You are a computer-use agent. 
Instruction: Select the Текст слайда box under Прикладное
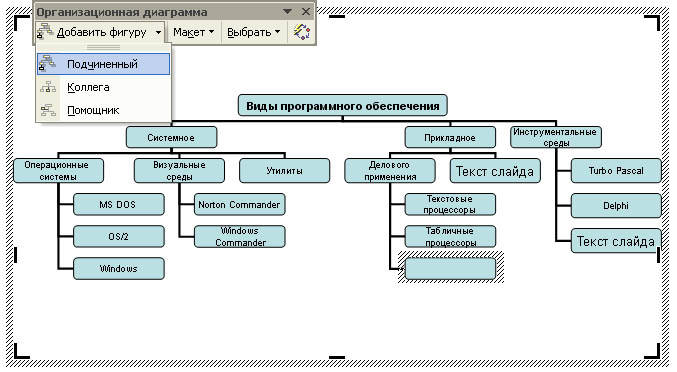click(495, 170)
